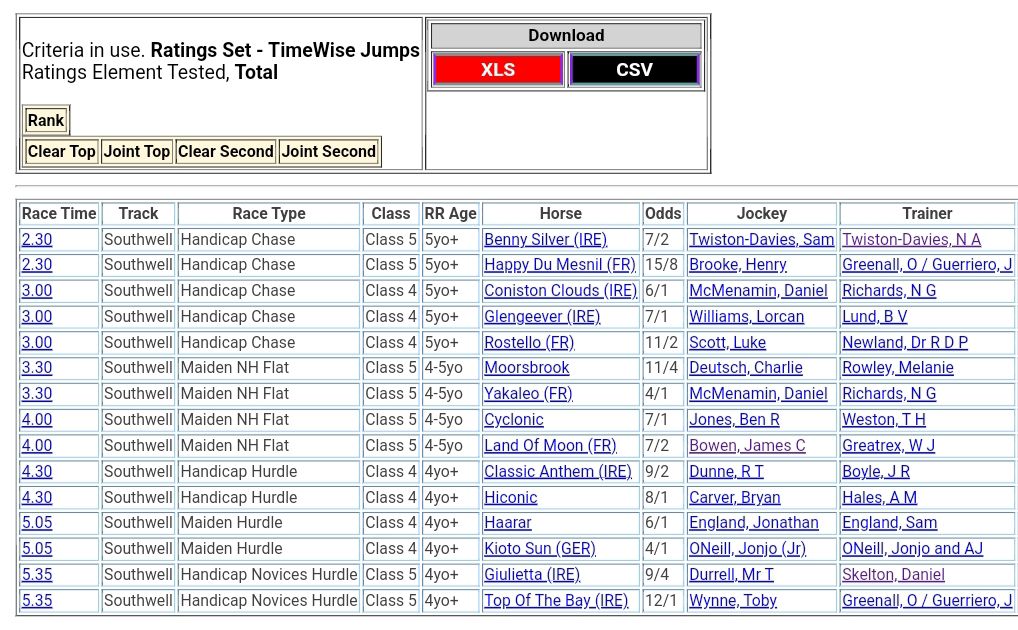Click the Horse column header

click(x=560, y=214)
